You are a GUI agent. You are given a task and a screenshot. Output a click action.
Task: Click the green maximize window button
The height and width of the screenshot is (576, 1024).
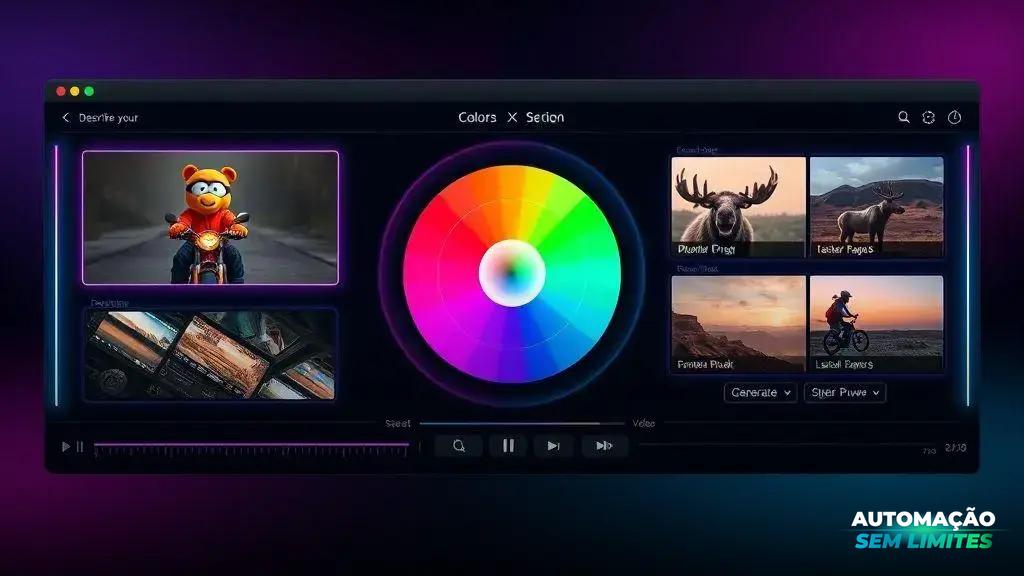[89, 91]
